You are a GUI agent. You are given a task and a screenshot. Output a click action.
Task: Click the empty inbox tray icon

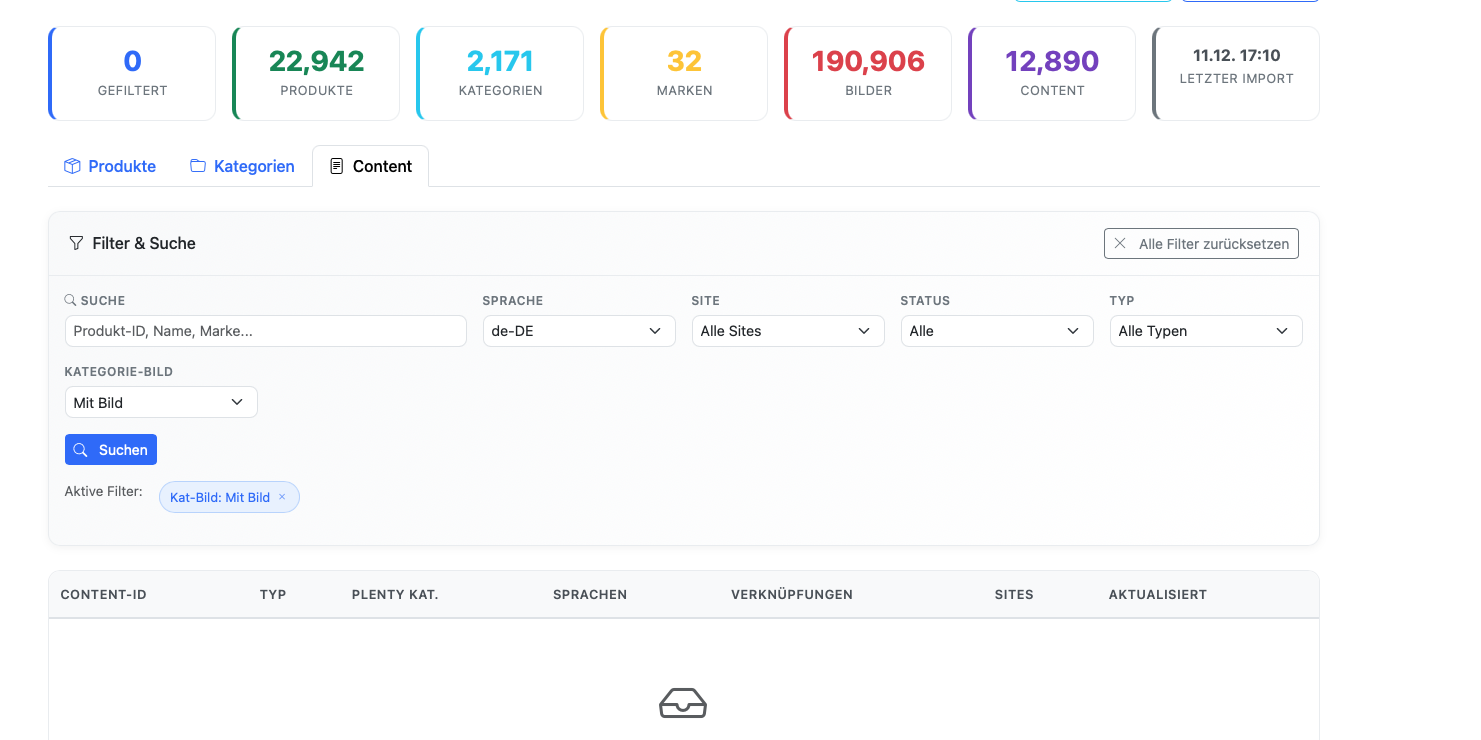click(683, 703)
